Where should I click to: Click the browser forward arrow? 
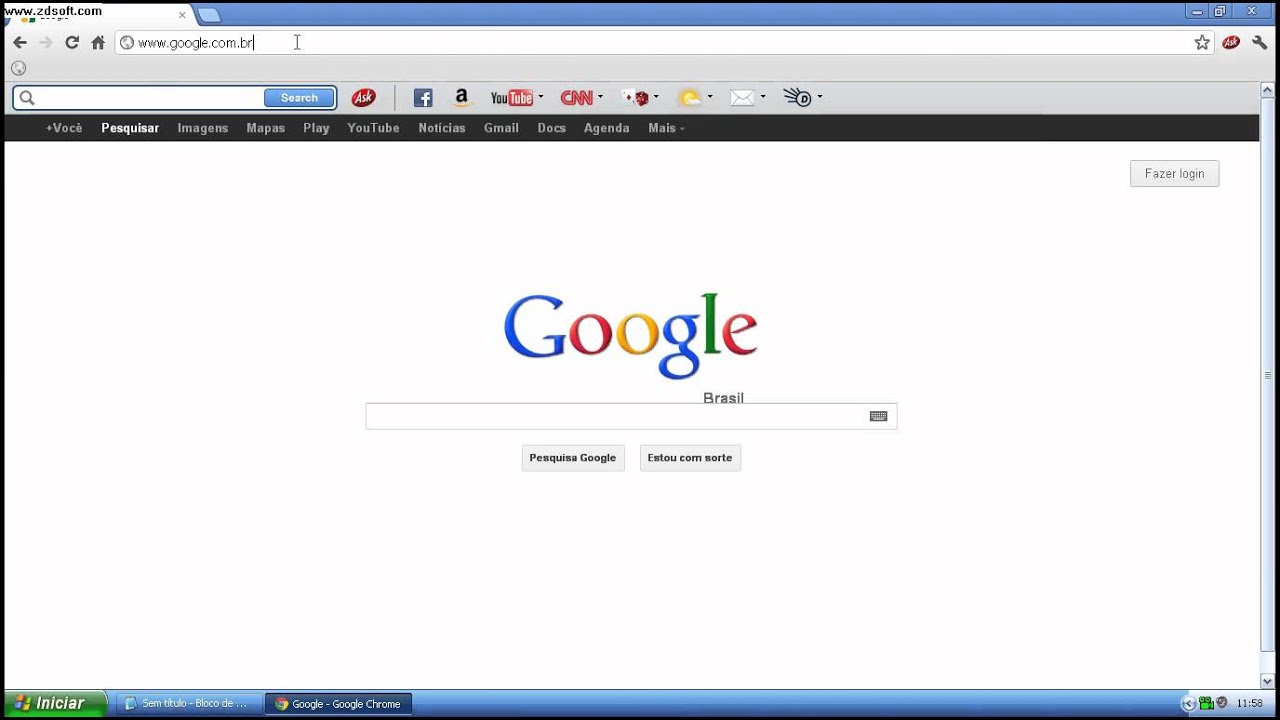(x=45, y=42)
